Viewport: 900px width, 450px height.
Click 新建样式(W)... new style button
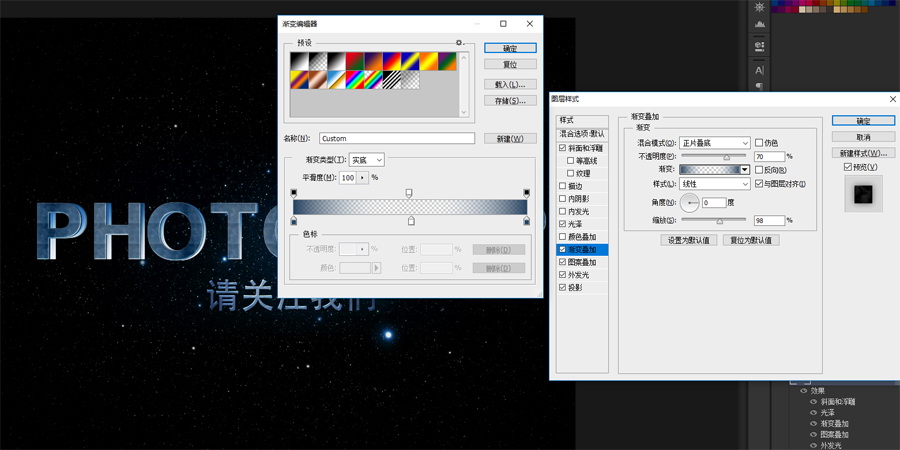[x=863, y=153]
